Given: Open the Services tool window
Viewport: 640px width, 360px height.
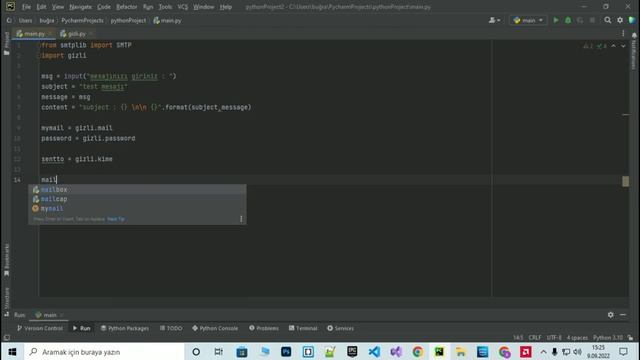Looking at the screenshot, I should pyautogui.click(x=340, y=328).
